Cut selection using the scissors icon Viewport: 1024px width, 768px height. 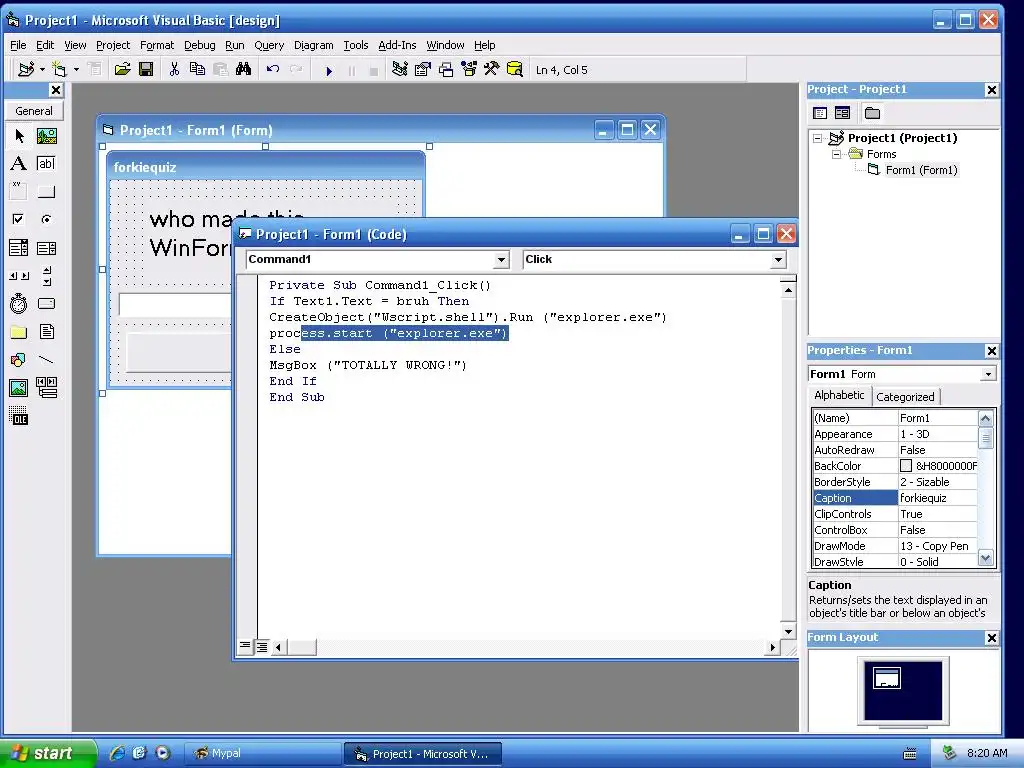[174, 69]
